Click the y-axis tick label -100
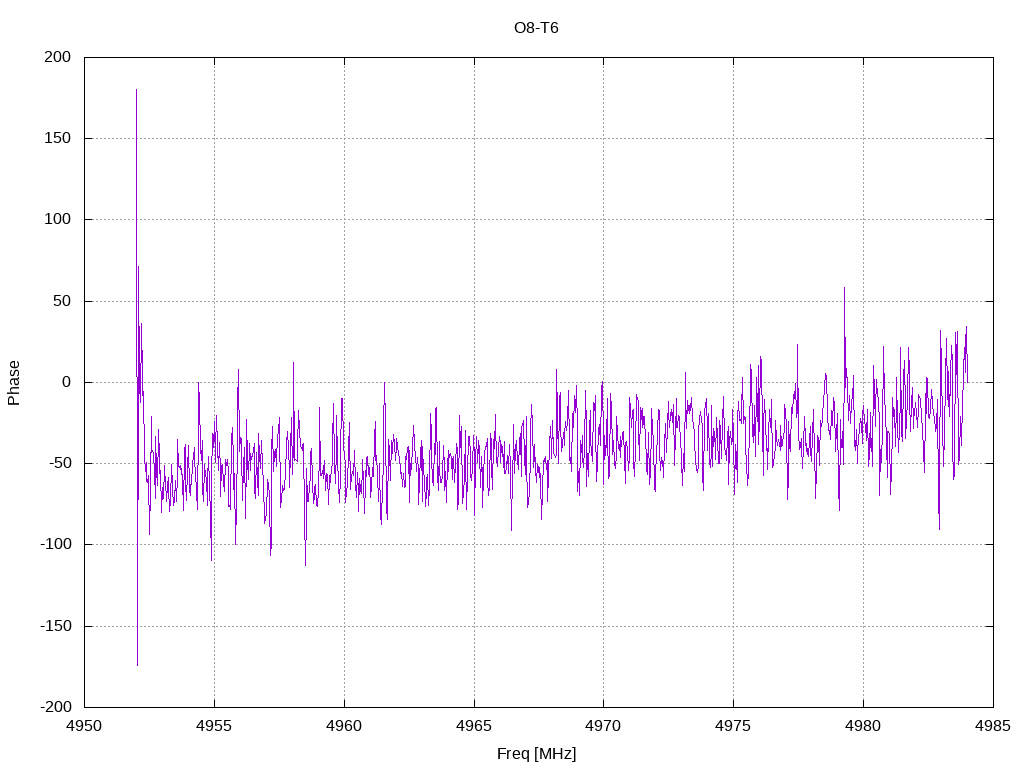 (x=56, y=545)
